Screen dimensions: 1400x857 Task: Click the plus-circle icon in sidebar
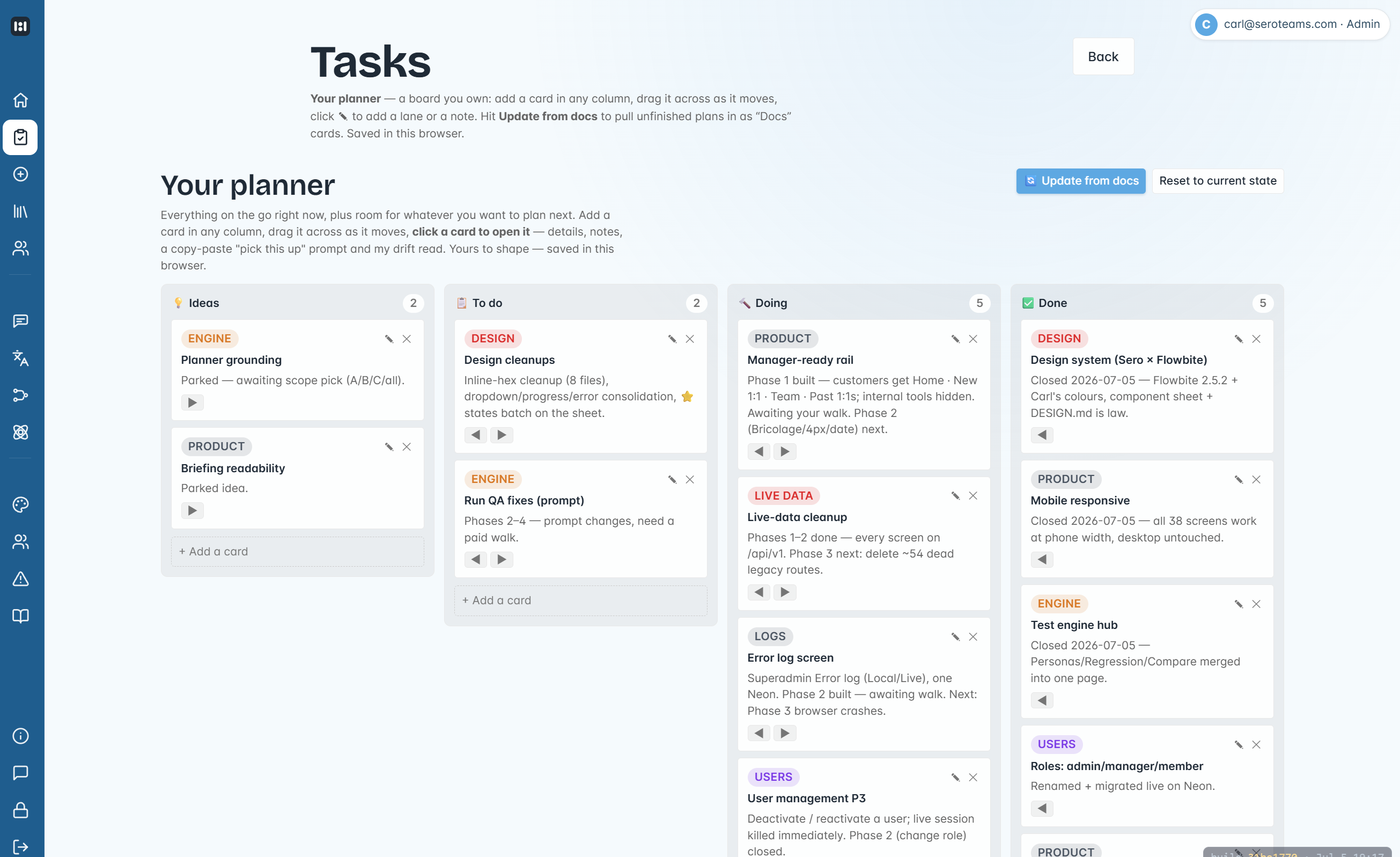click(x=20, y=174)
